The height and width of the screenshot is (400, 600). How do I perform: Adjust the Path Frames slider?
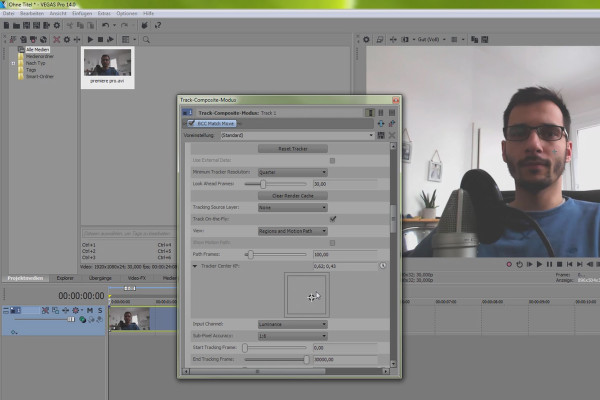(251, 255)
